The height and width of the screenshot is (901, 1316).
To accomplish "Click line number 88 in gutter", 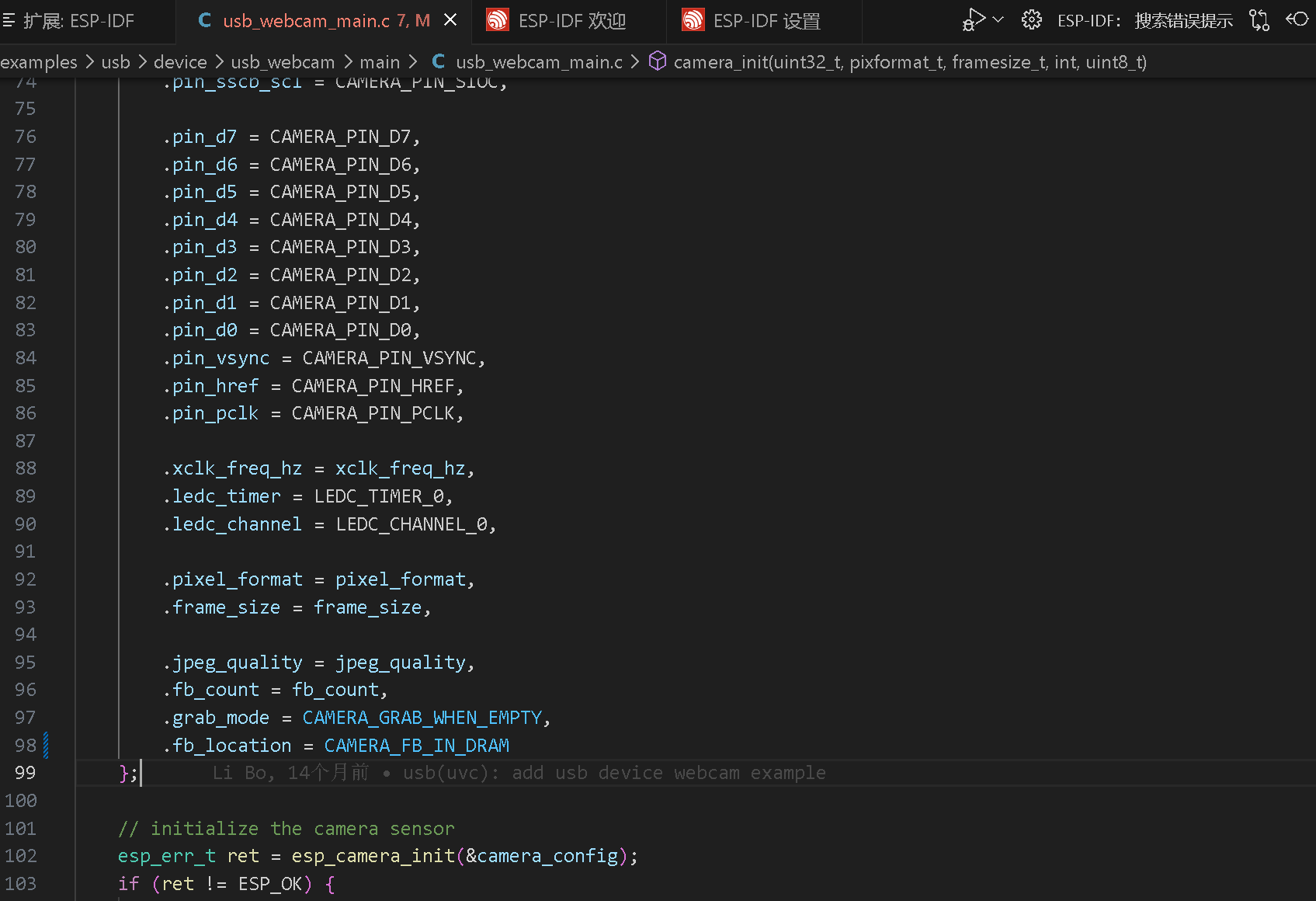I will pyautogui.click(x=26, y=468).
